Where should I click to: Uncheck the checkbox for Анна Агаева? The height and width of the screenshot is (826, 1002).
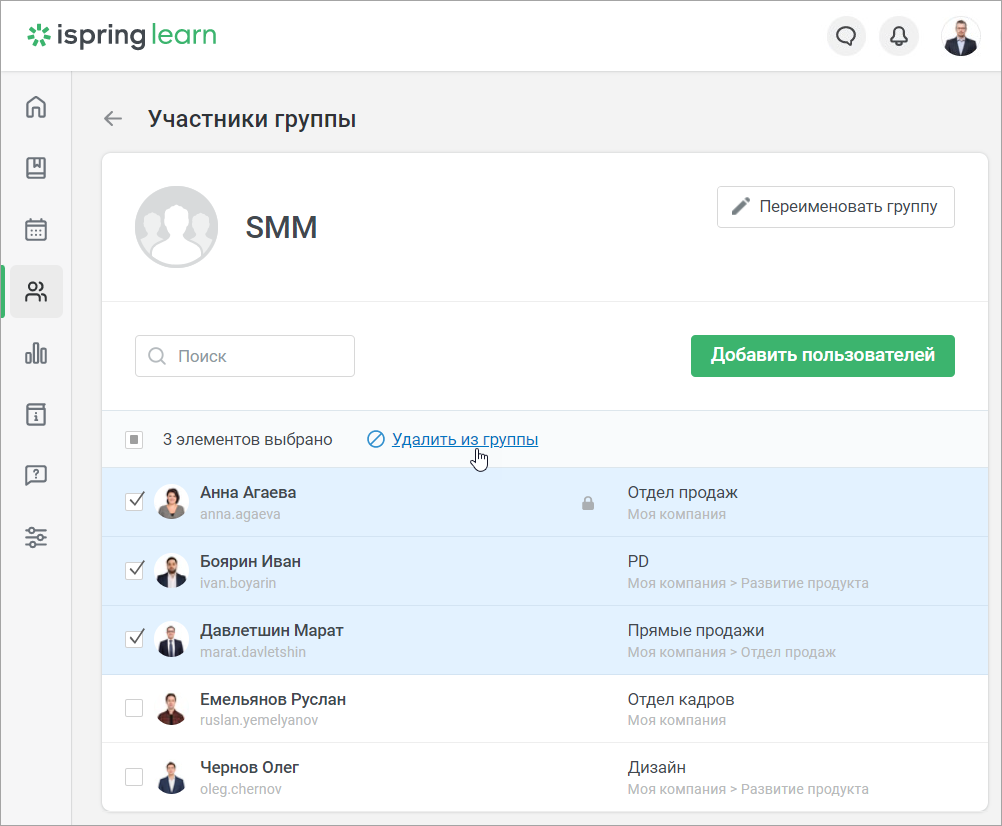coord(134,501)
